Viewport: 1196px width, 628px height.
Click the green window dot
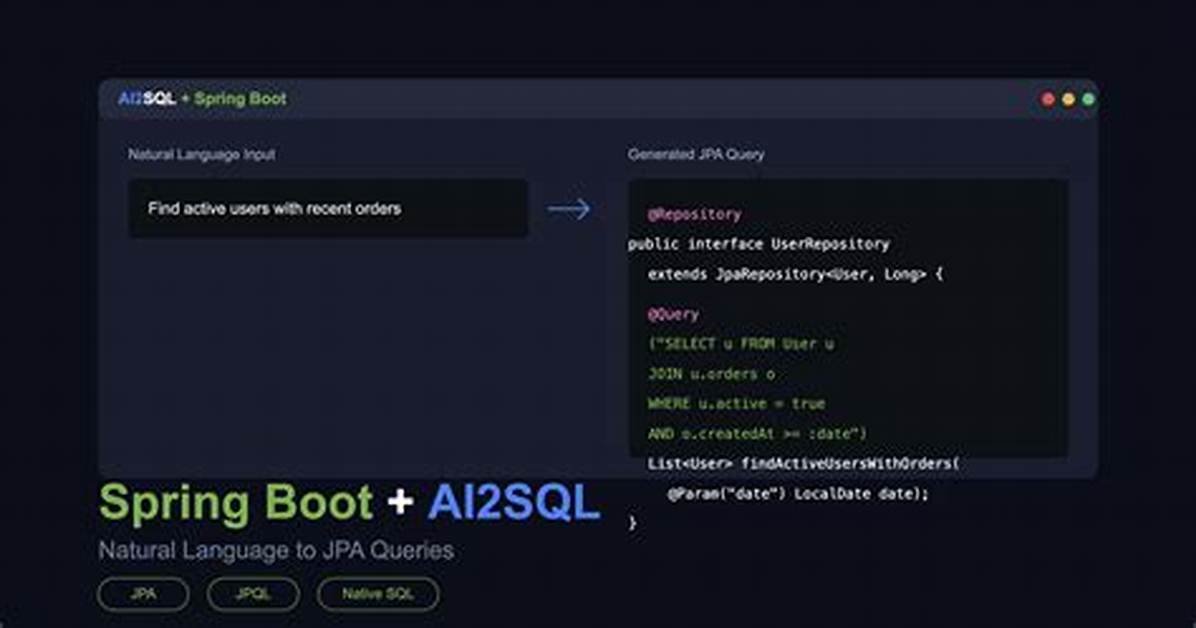click(x=1088, y=99)
